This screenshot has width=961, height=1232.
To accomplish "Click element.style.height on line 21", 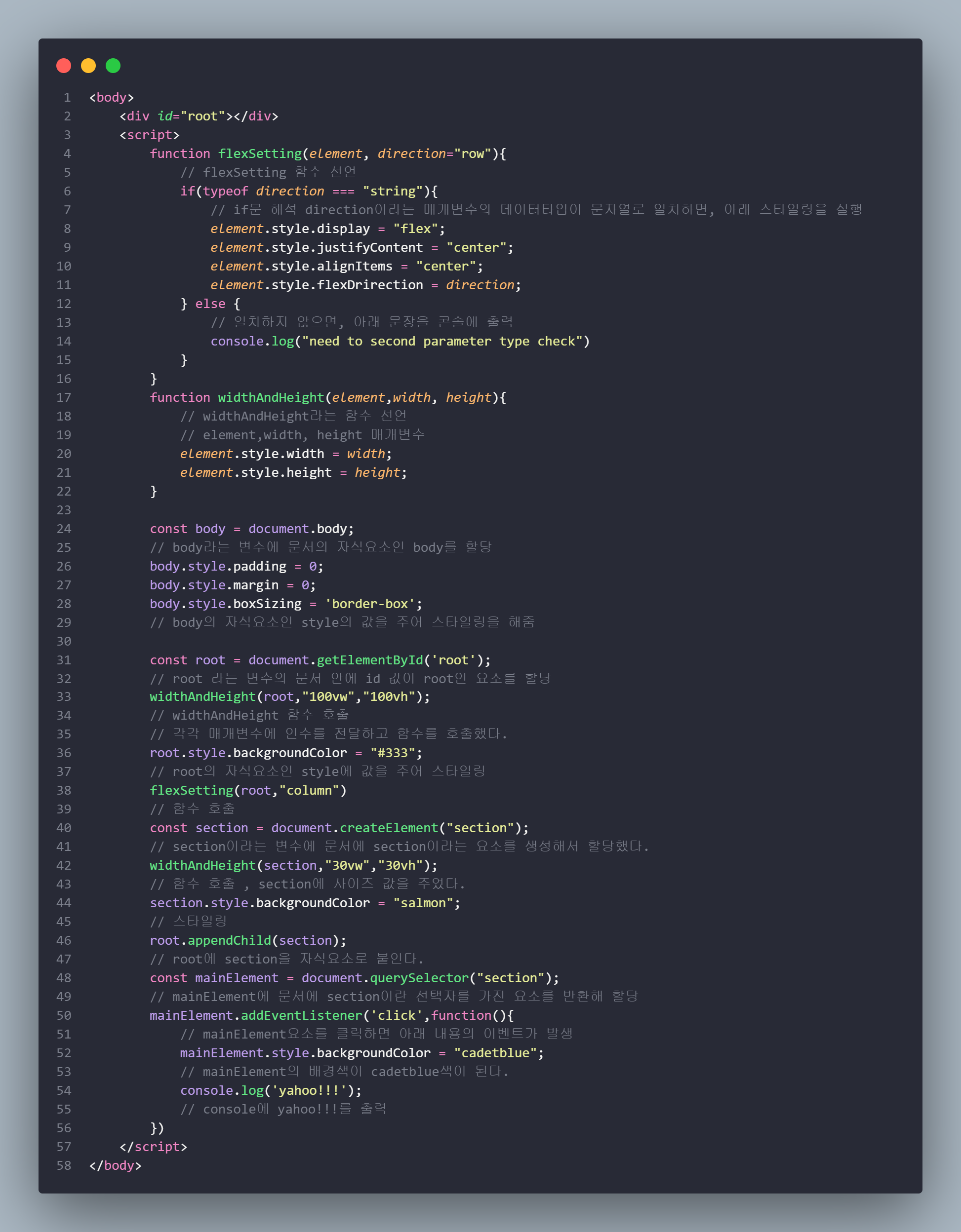I will (256, 472).
